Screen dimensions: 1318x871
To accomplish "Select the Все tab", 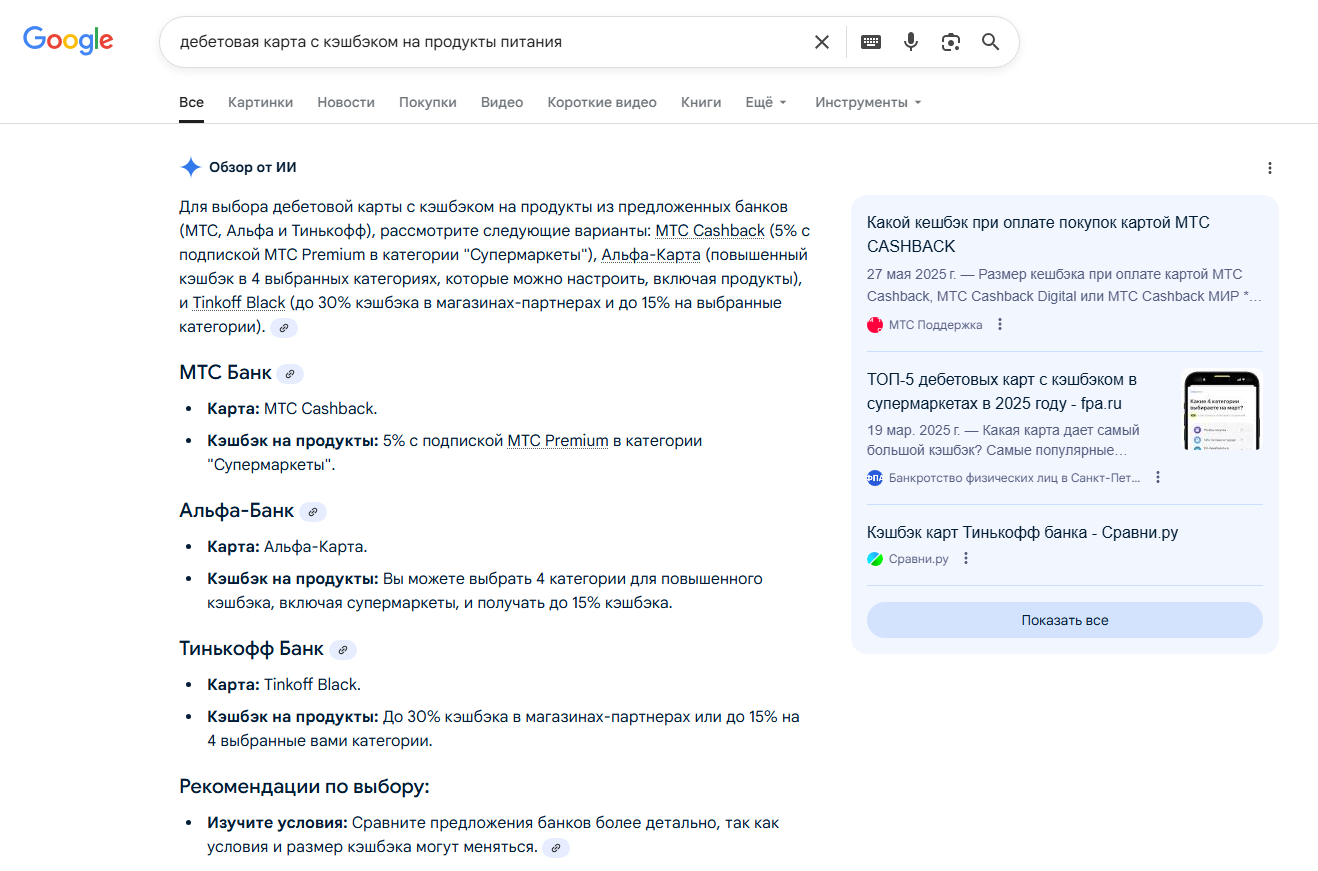I will (192, 102).
